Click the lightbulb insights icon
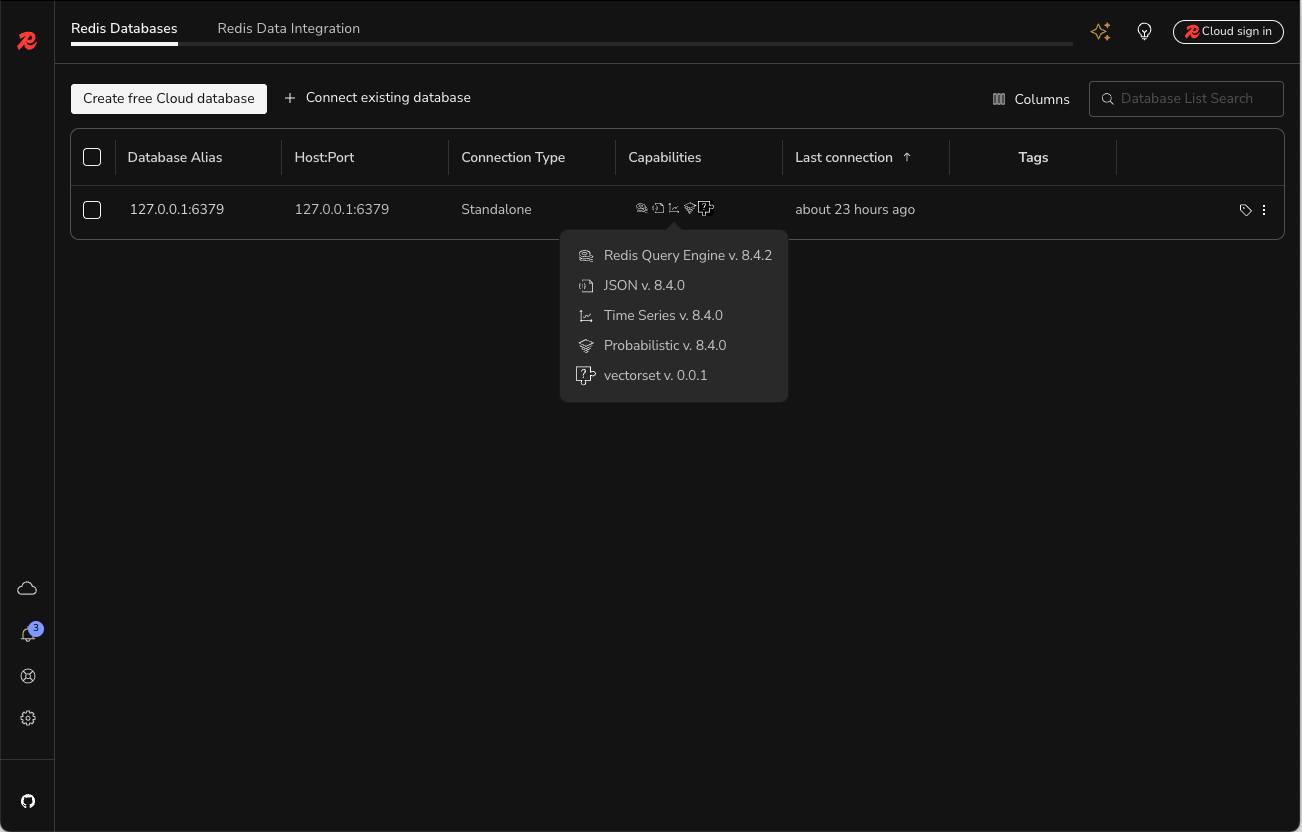This screenshot has height=832, width=1302. point(1145,32)
